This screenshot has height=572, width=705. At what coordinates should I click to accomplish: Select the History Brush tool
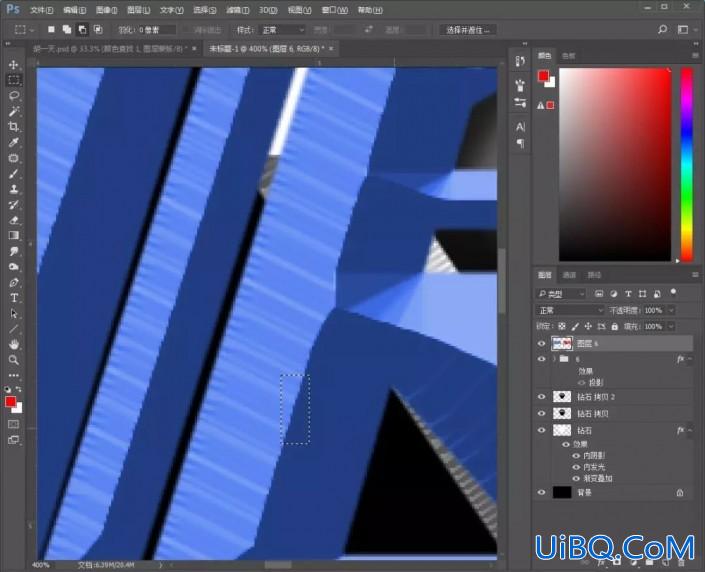pyautogui.click(x=13, y=205)
